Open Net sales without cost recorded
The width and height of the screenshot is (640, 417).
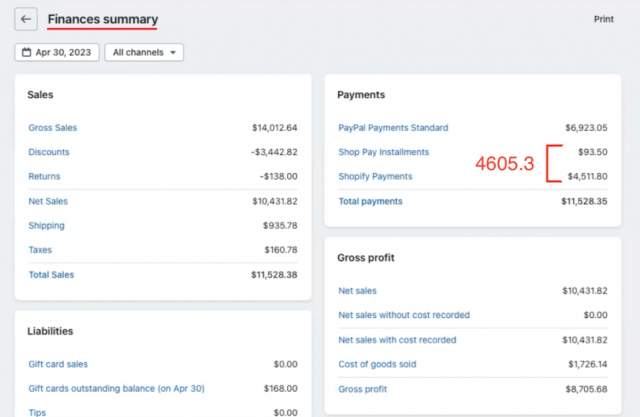(x=404, y=315)
